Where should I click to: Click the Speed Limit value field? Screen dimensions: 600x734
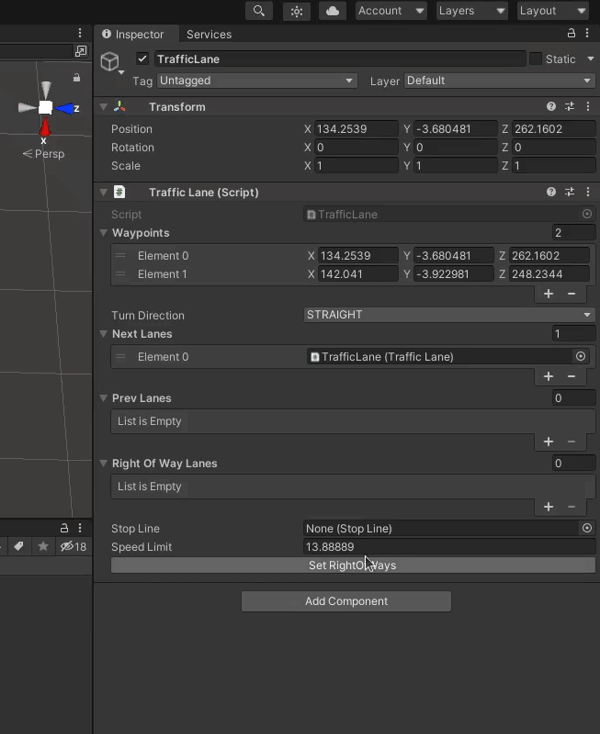pyautogui.click(x=449, y=547)
